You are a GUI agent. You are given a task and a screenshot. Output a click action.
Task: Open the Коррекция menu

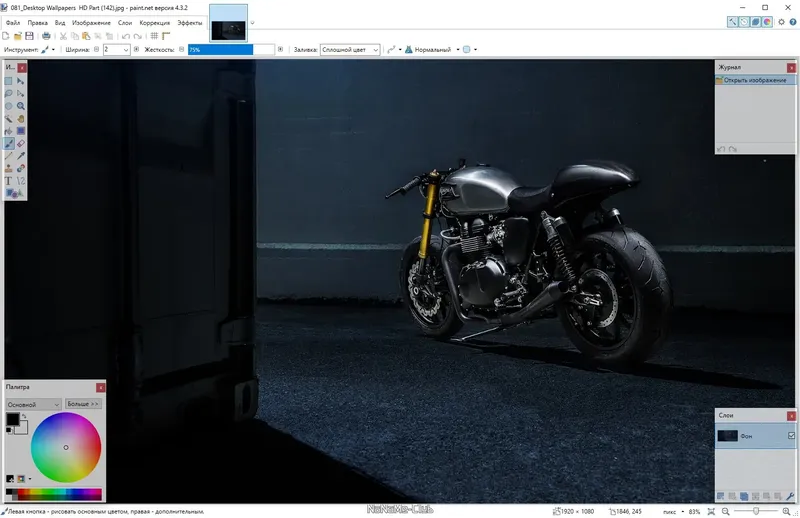click(x=154, y=22)
